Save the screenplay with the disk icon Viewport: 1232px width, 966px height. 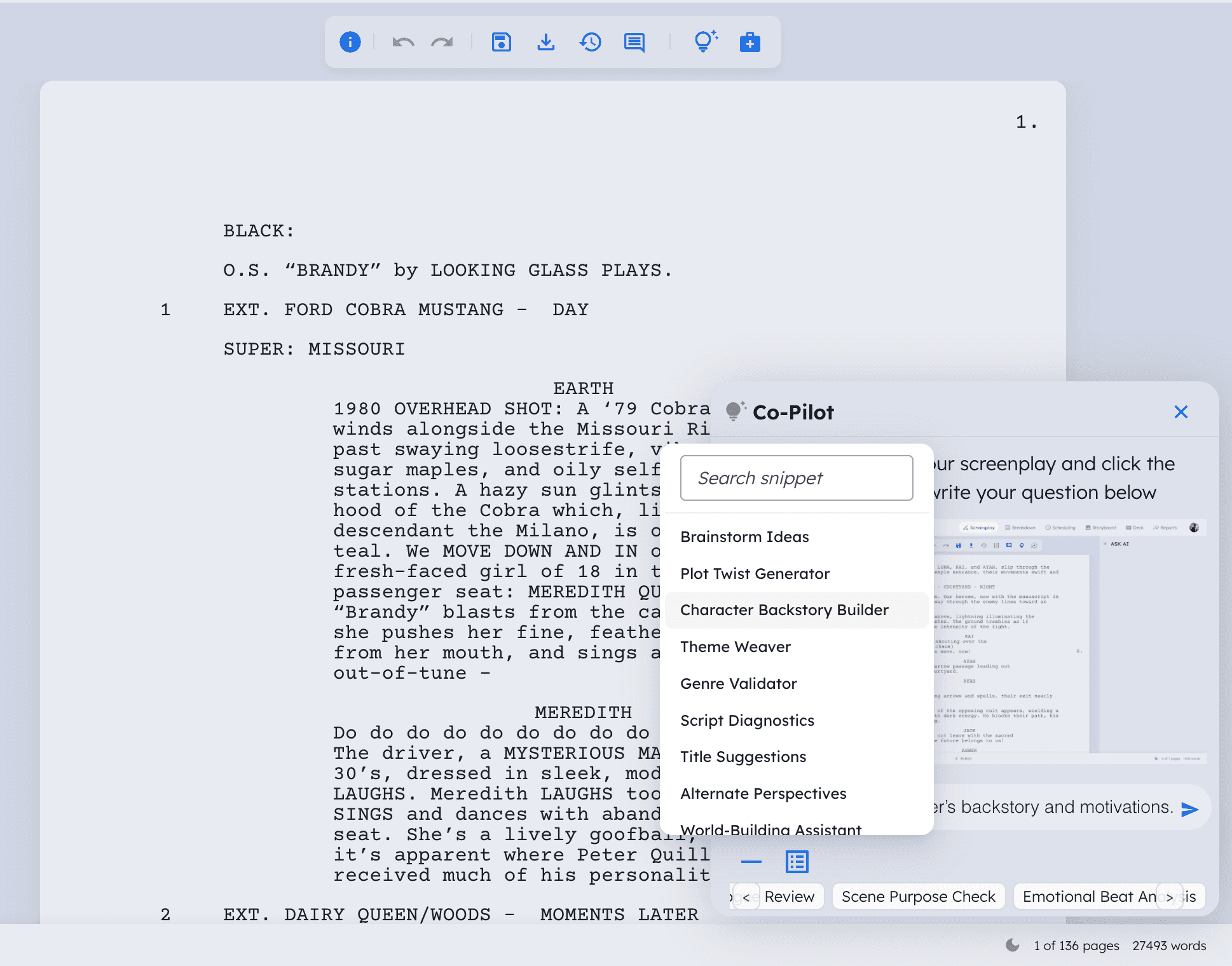[501, 42]
